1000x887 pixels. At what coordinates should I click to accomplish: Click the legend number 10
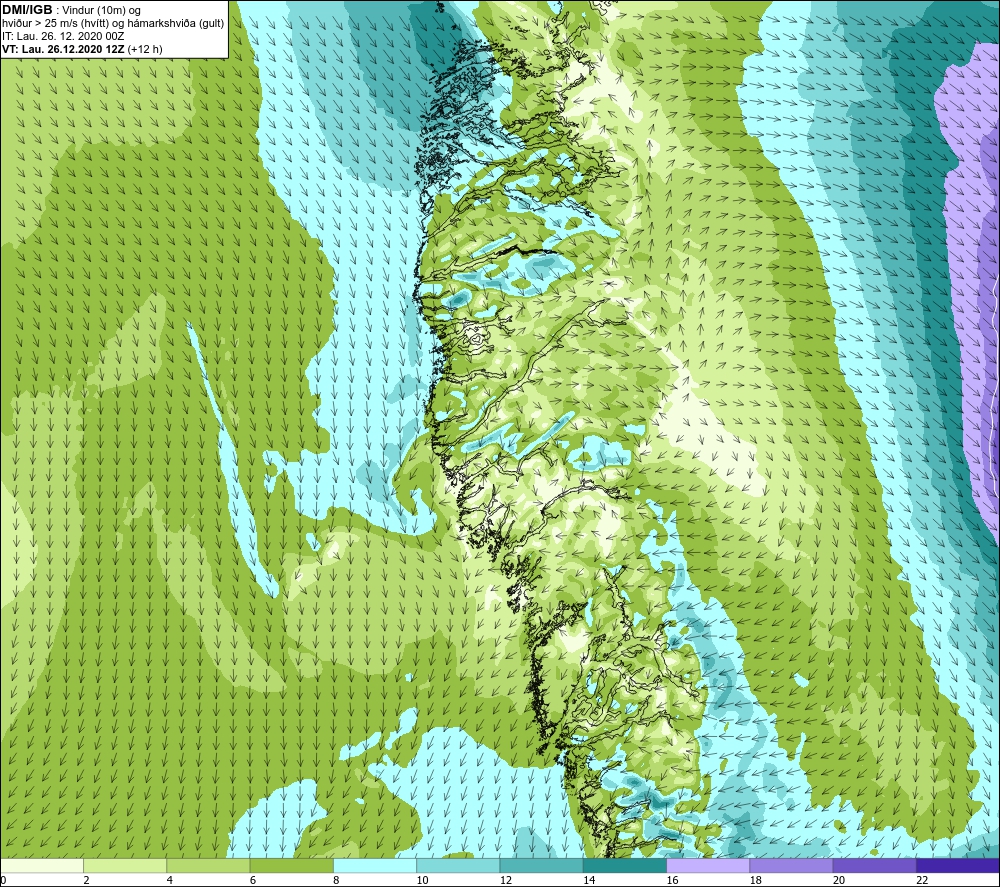point(422,880)
